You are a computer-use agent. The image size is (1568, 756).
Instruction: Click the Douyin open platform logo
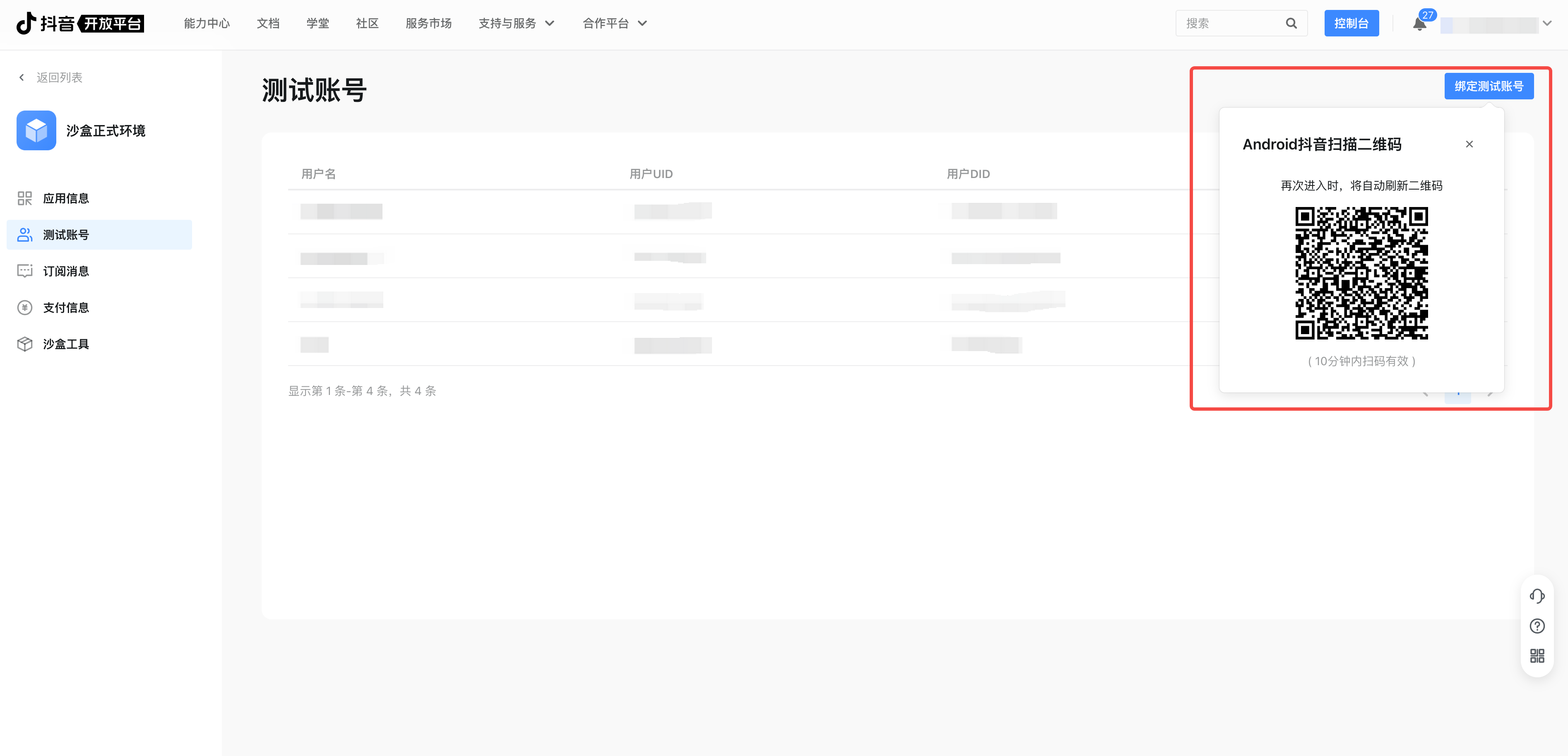pos(80,23)
